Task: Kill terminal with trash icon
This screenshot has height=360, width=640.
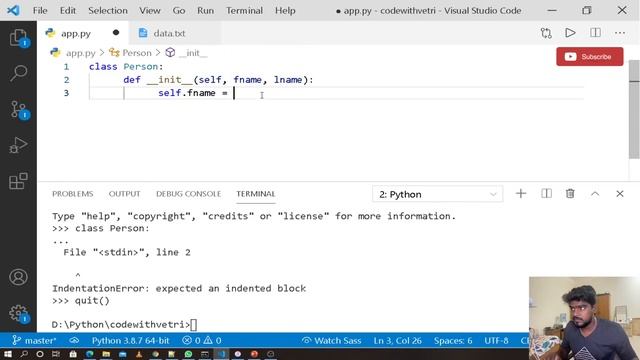Action: click(x=570, y=193)
